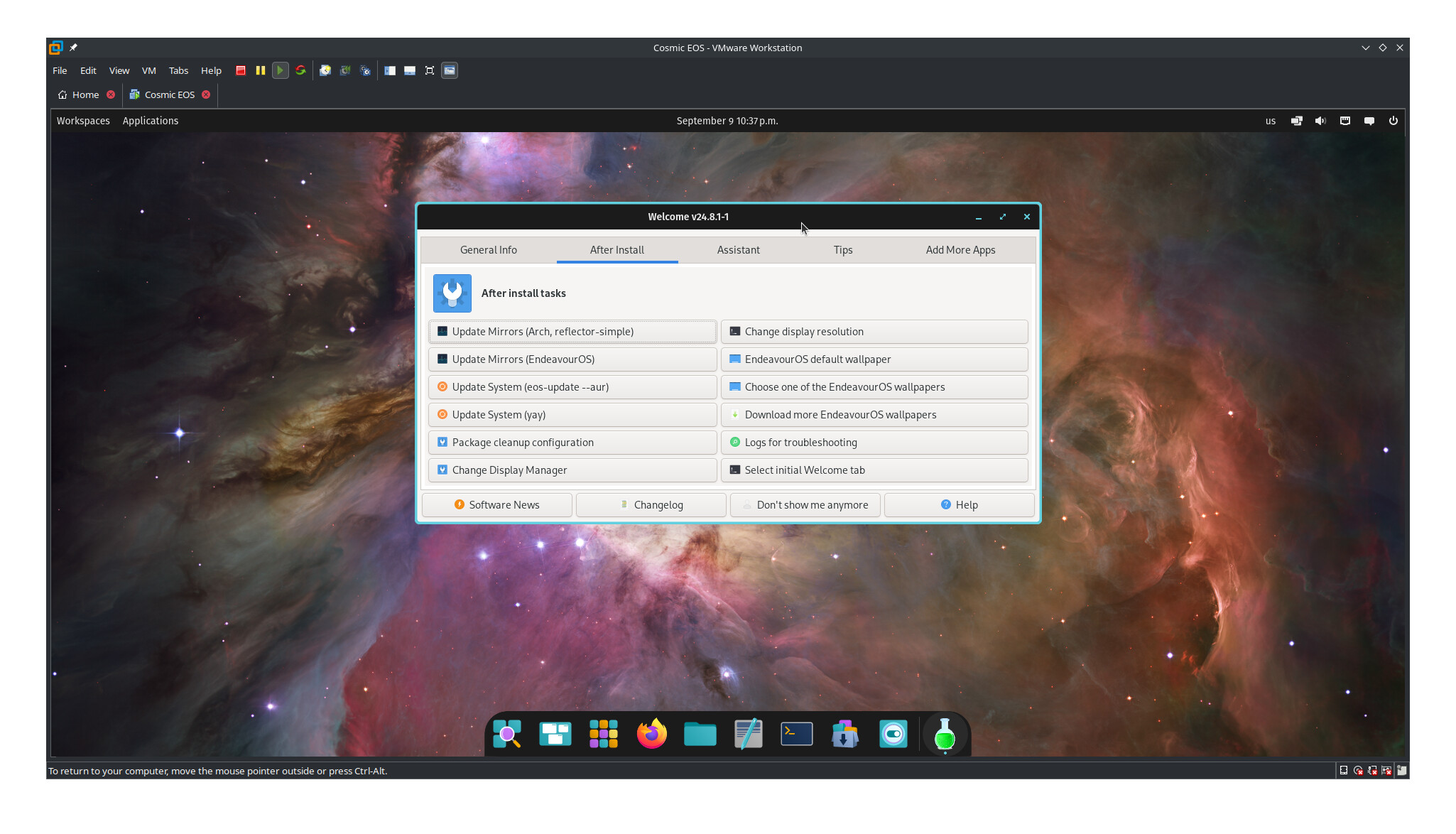
Task: Open the Tabs menu
Action: point(178,70)
